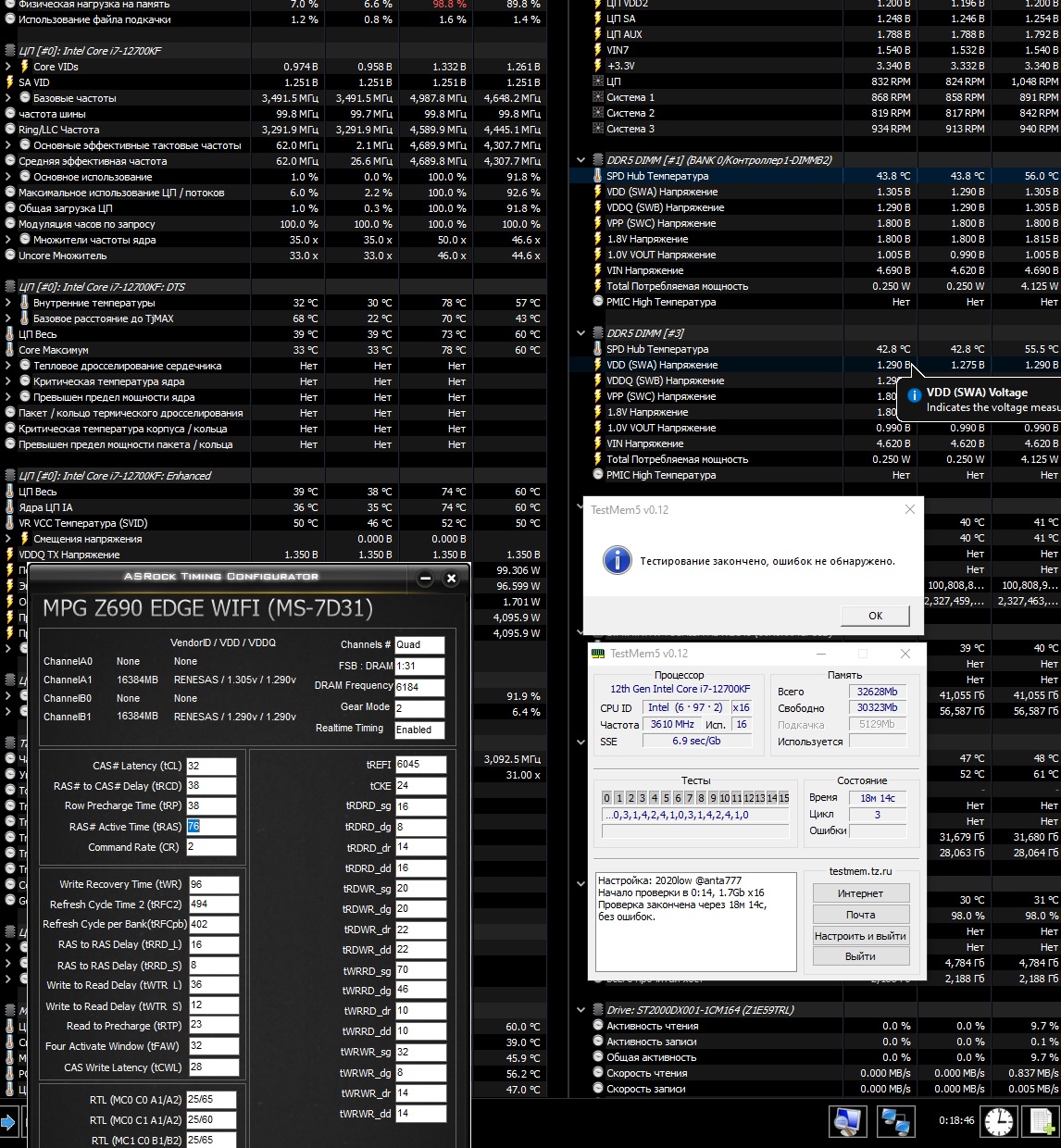The image size is (1061, 1148).
Task: Click the thermometer icon beside Ядра ЦП IA
Action: [x=10, y=507]
